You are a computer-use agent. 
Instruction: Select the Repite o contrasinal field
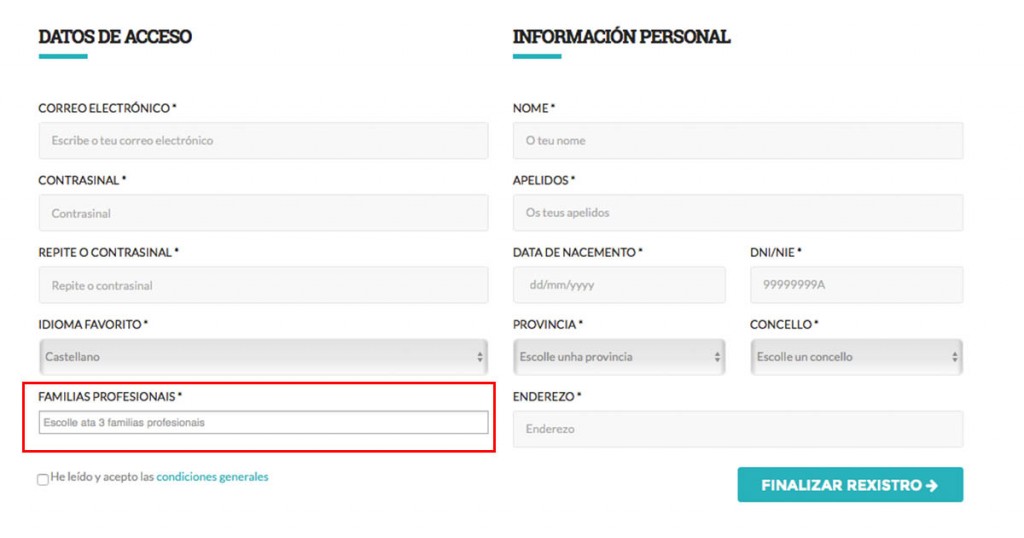coord(263,285)
